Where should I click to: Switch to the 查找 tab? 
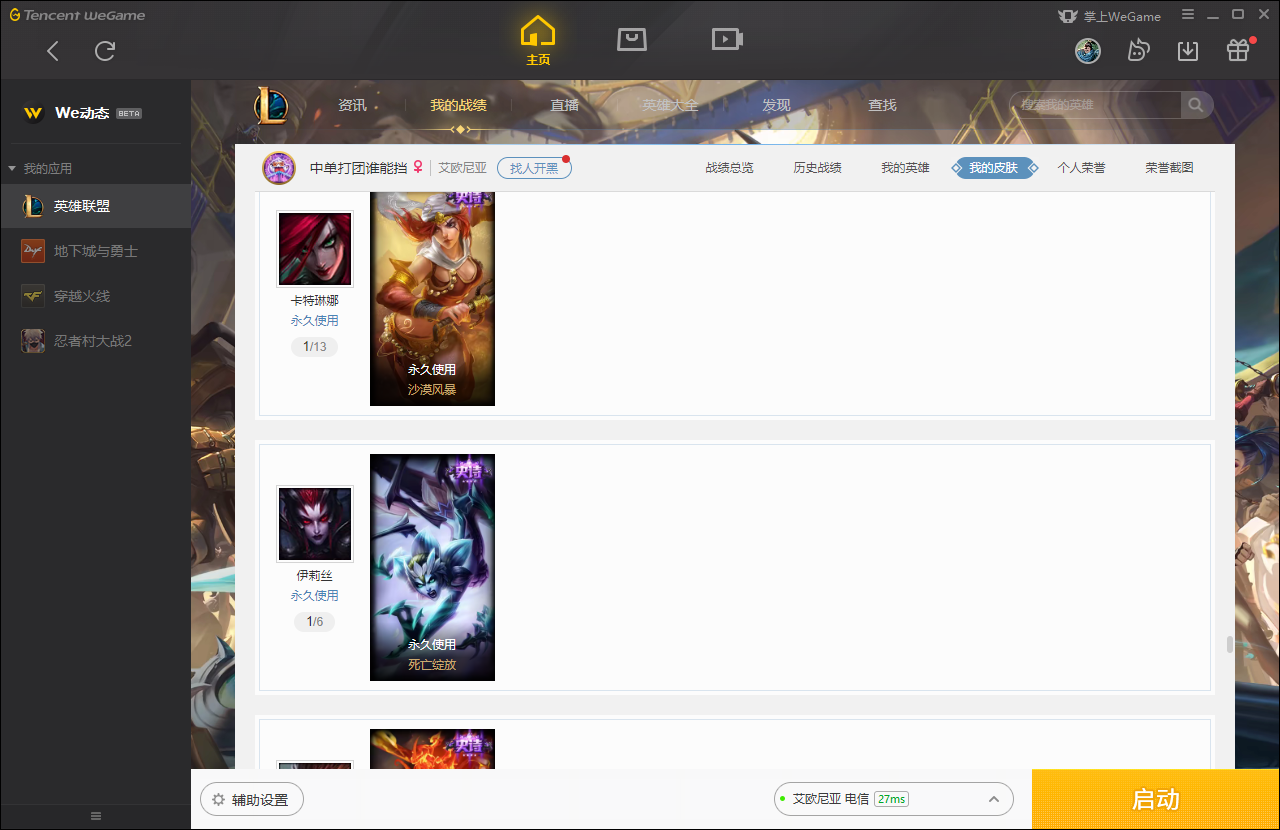[882, 105]
